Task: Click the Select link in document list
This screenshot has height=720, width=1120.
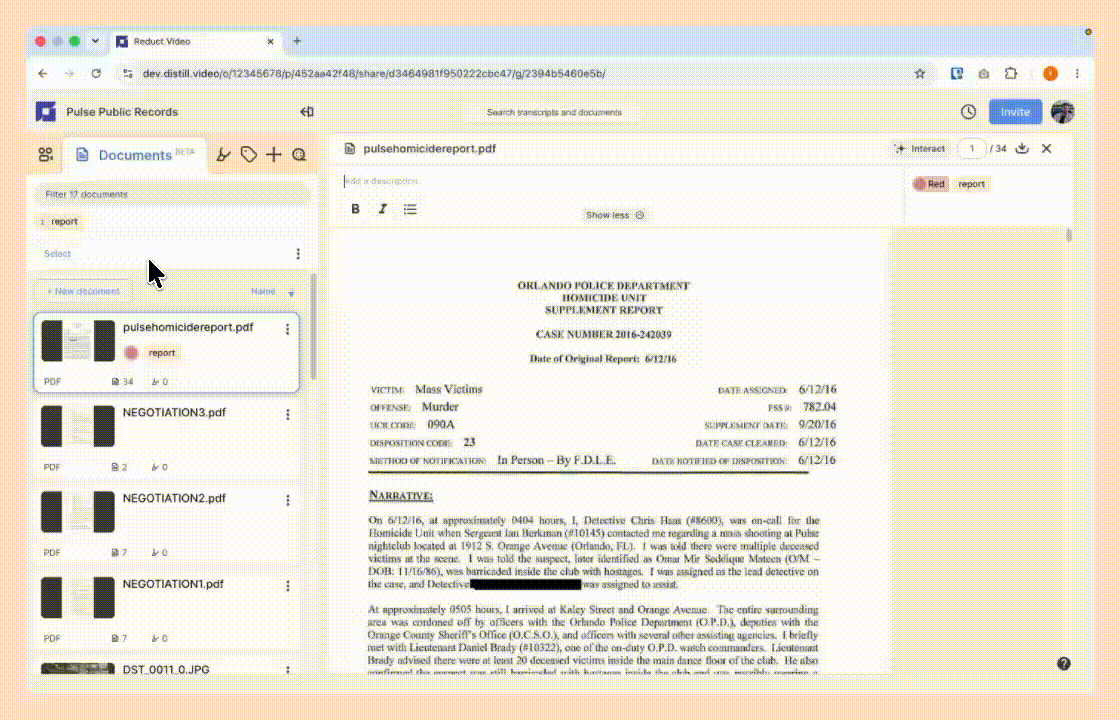Action: coord(57,254)
